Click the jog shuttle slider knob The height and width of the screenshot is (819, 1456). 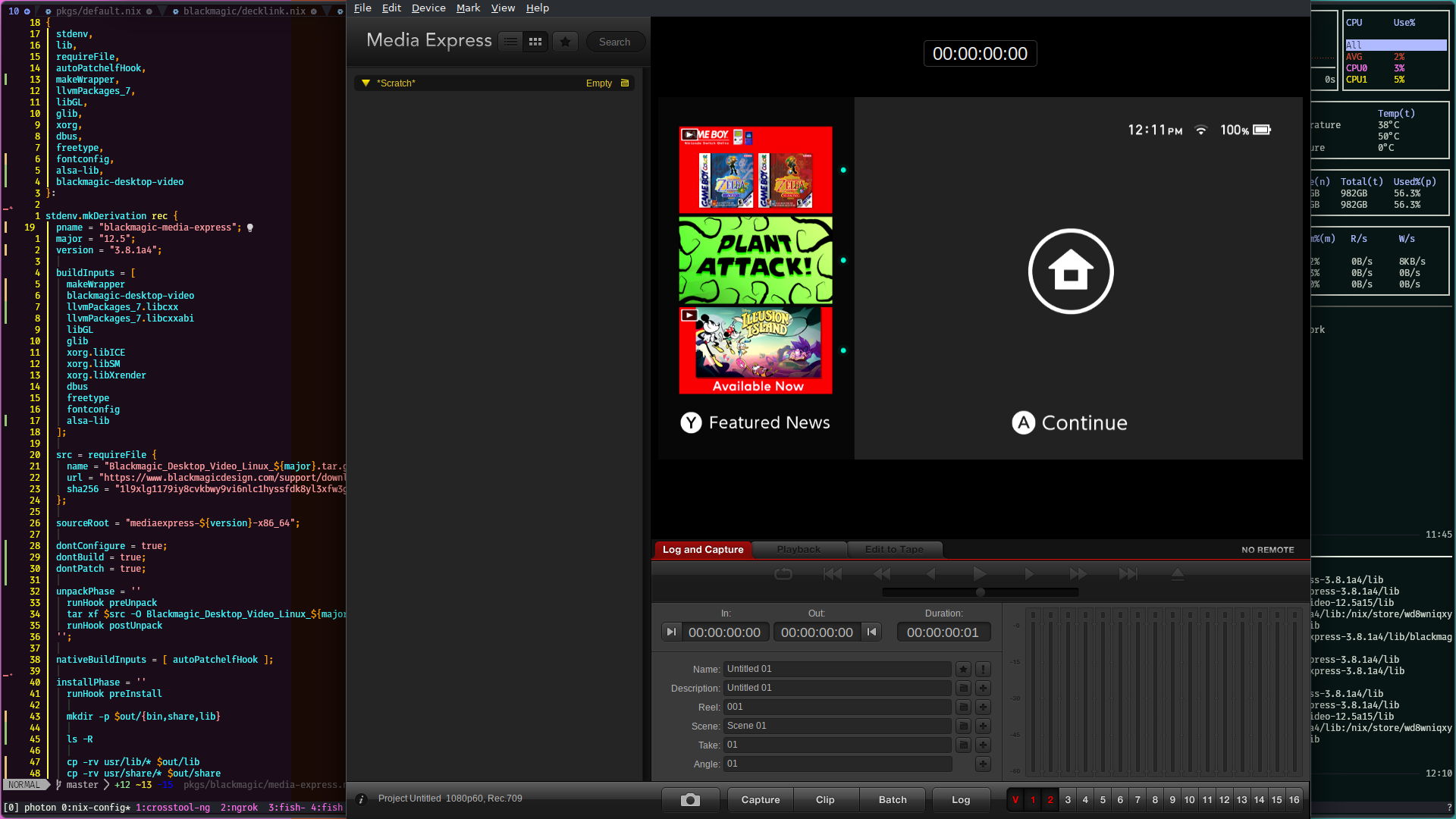[981, 592]
